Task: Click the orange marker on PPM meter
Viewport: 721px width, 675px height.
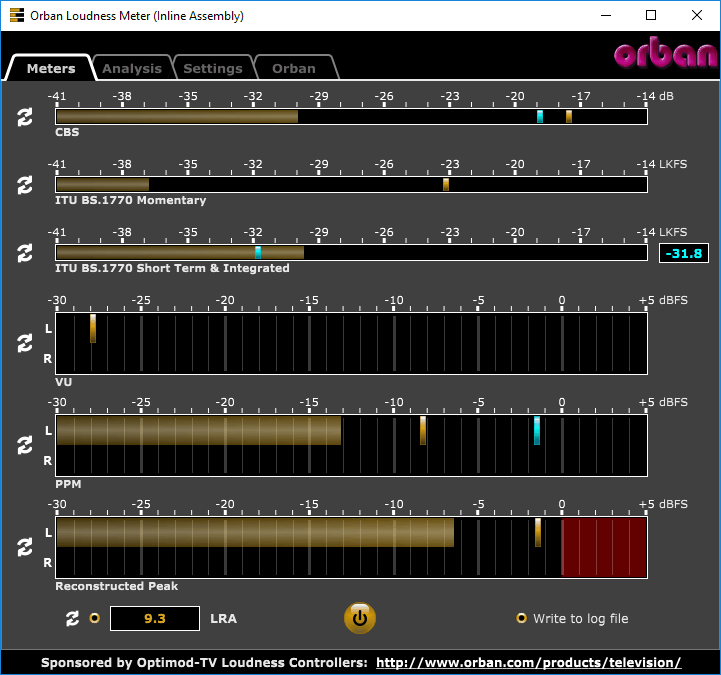Action: pyautogui.click(x=423, y=430)
